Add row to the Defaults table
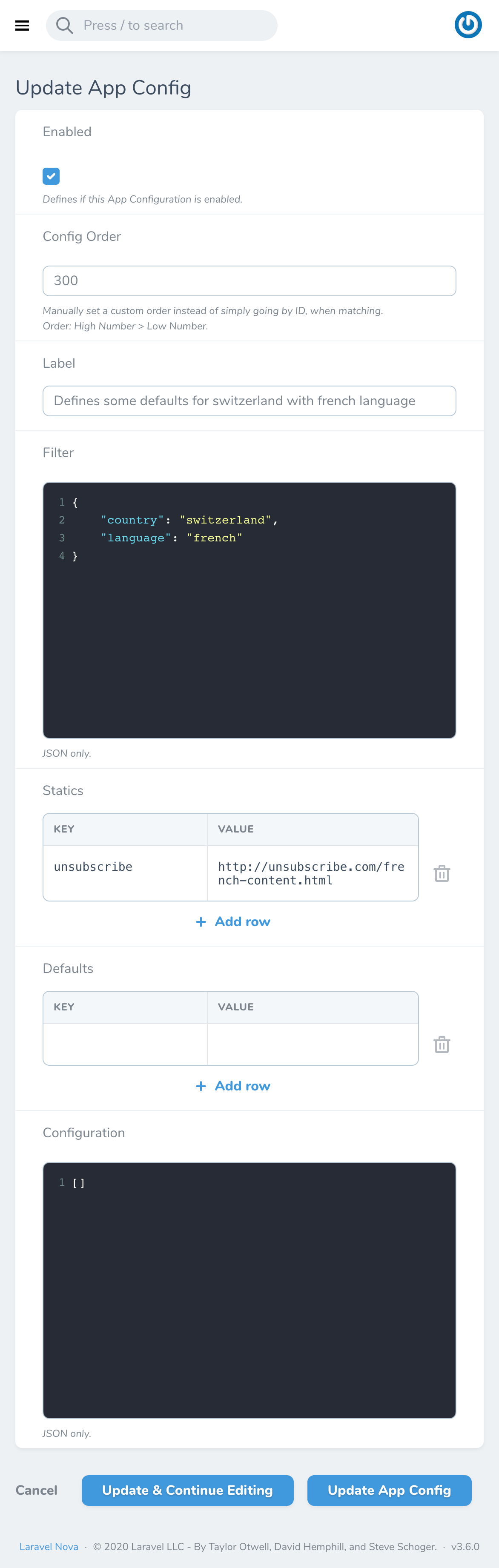This screenshot has width=499, height=1568. (233, 1085)
